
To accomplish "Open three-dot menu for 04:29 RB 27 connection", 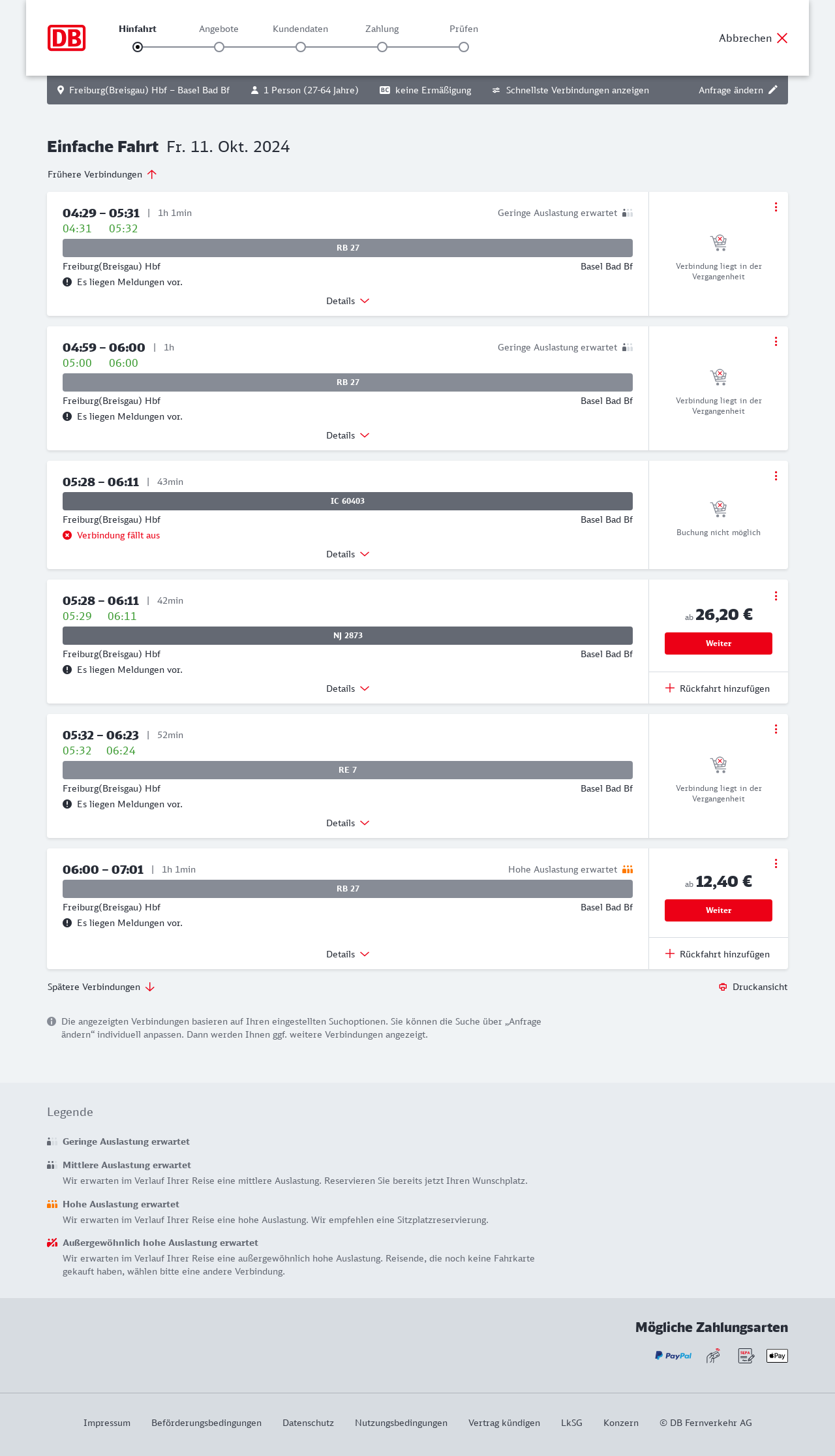I will click(776, 207).
